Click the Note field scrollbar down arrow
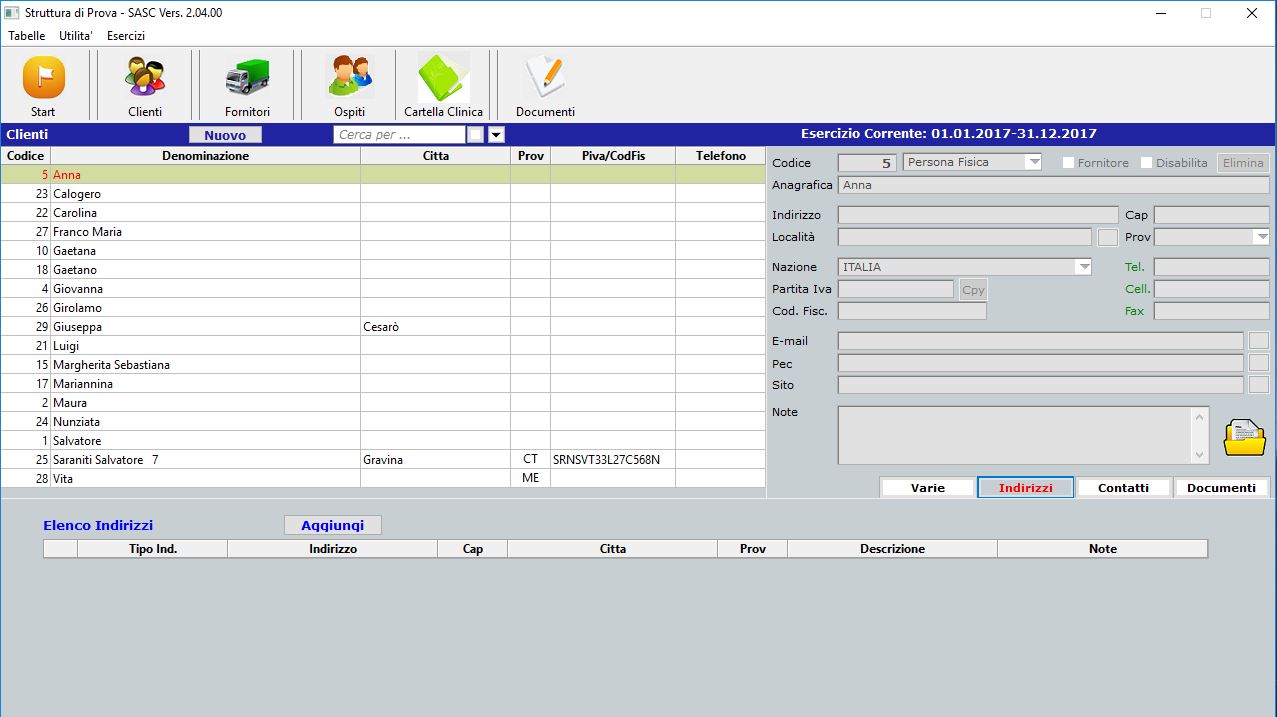Image resolution: width=1277 pixels, height=717 pixels. 1200,455
